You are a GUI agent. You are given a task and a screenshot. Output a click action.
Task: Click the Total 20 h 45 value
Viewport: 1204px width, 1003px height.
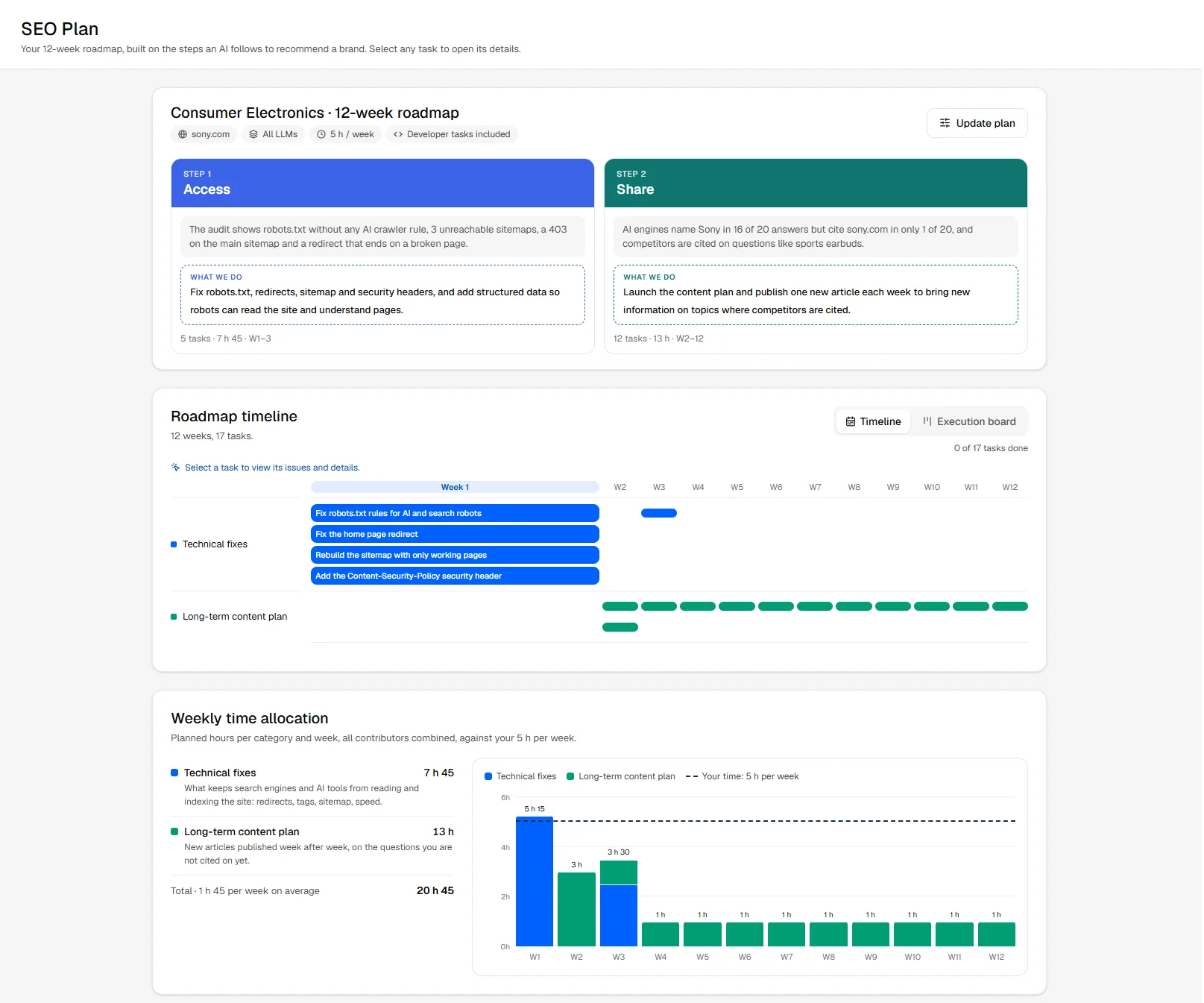435,890
